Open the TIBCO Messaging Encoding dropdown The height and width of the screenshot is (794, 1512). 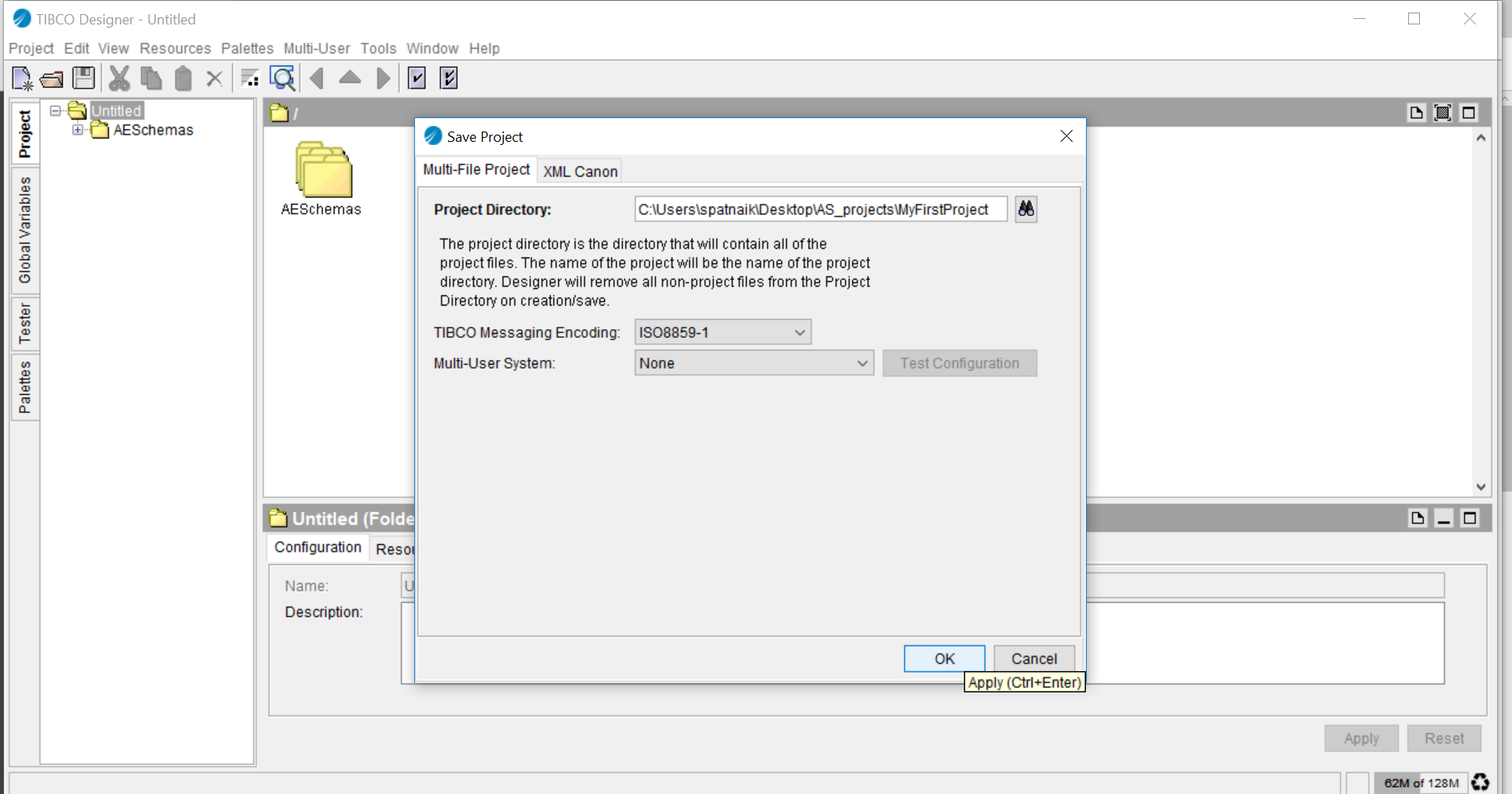point(723,332)
